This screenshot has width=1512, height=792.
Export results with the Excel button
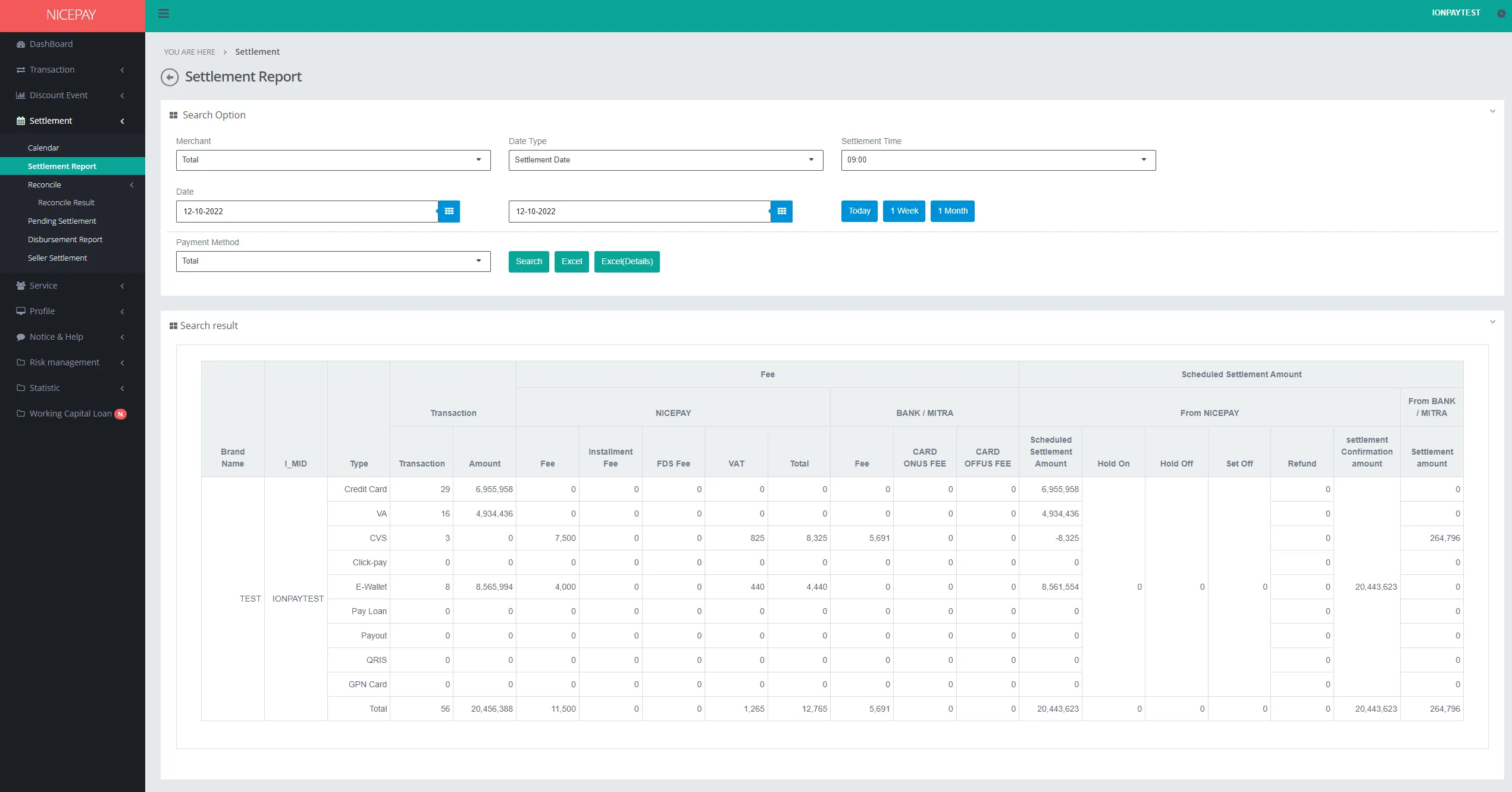coord(572,262)
